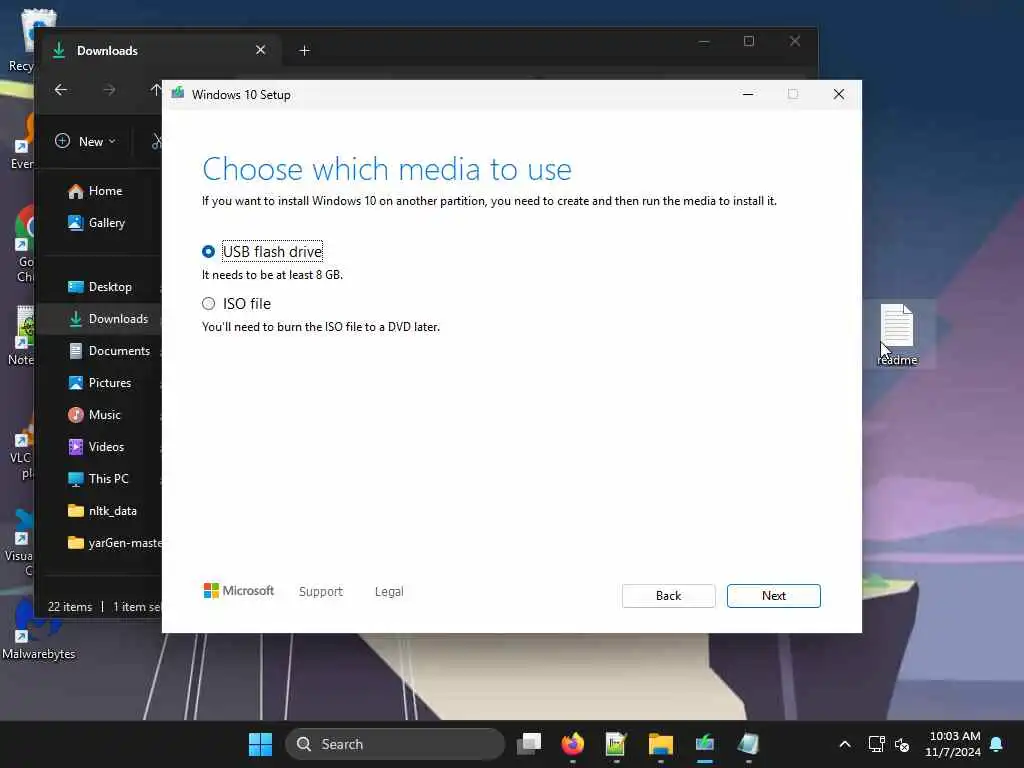Click the Back button in Windows 10 Setup

tap(668, 596)
